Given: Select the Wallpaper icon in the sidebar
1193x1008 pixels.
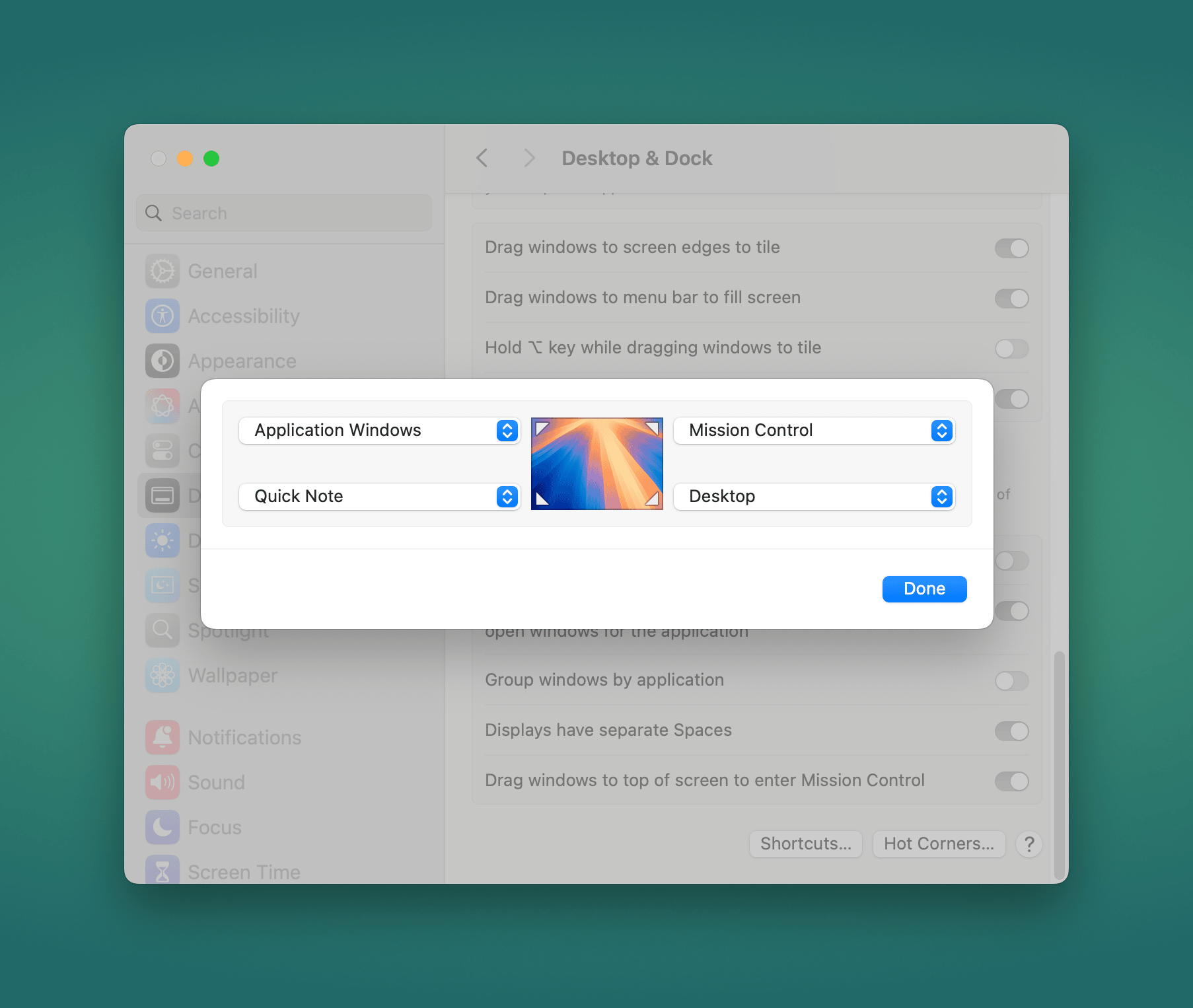Looking at the screenshot, I should [163, 676].
